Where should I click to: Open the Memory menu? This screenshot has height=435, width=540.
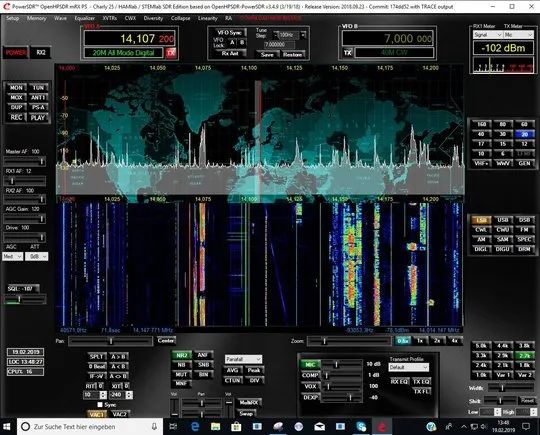coord(37,18)
